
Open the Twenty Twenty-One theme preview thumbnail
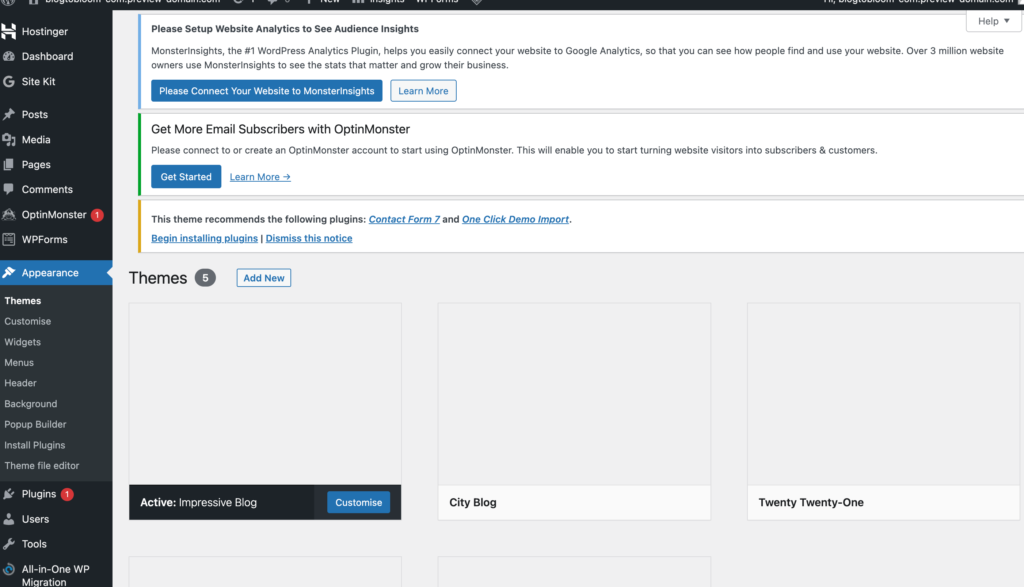(884, 394)
